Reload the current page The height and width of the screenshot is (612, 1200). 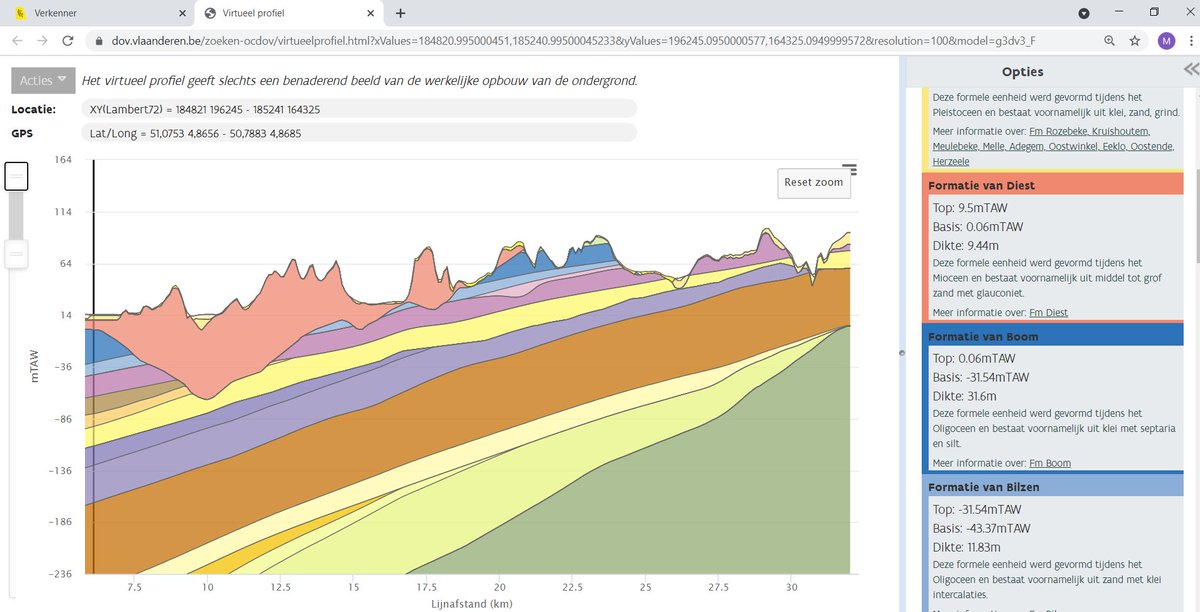click(67, 41)
